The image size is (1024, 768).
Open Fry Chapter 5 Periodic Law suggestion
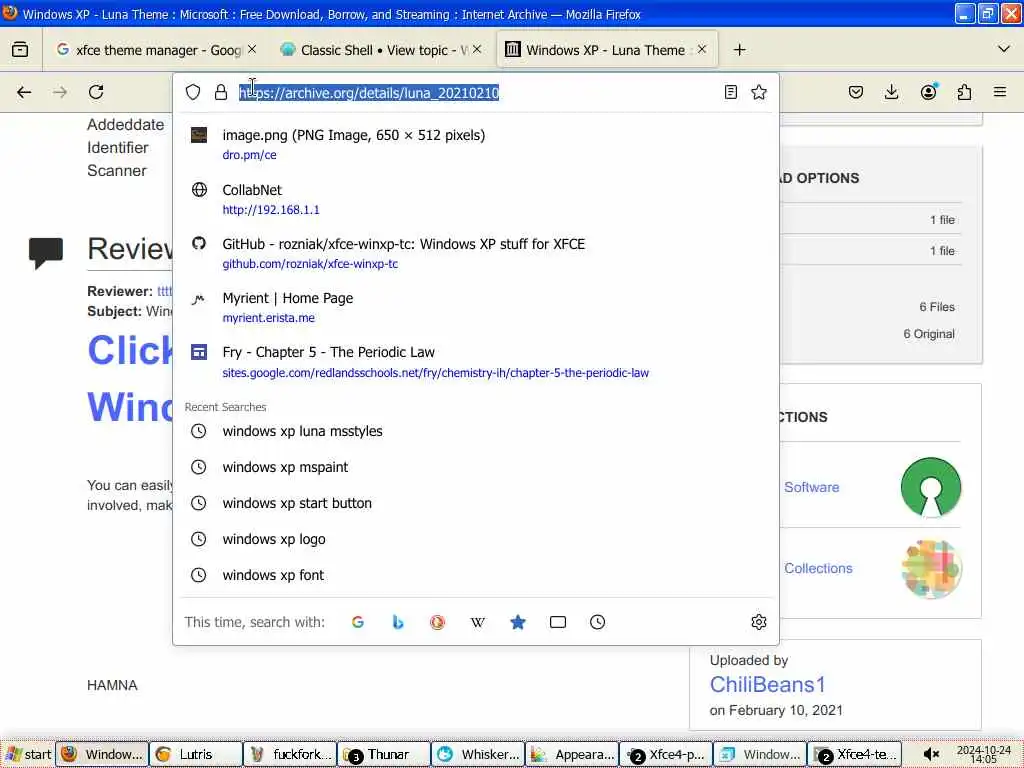point(476,362)
